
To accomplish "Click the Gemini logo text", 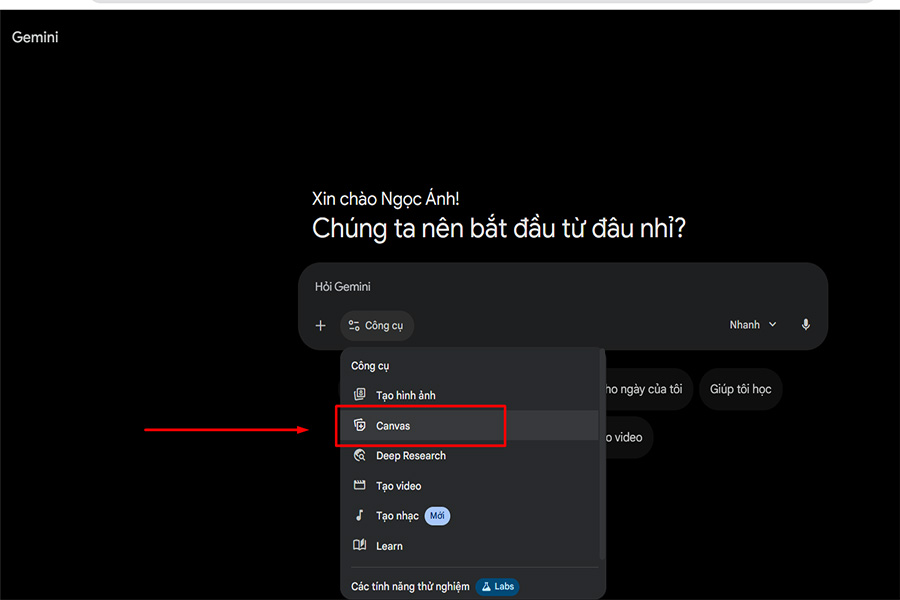I will point(35,37).
